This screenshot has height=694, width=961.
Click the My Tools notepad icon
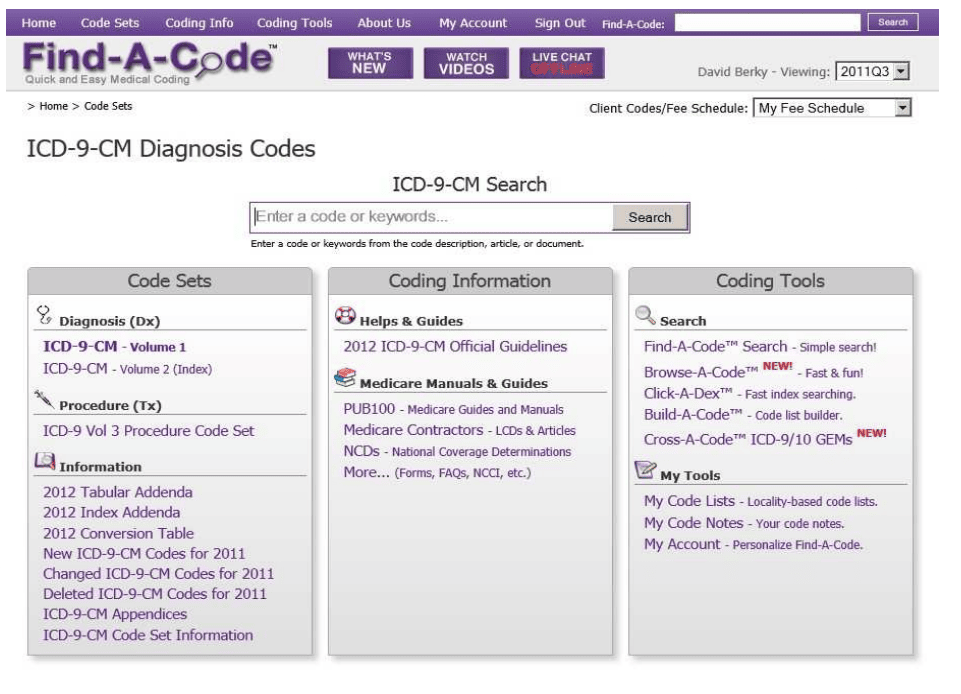[x=646, y=471]
